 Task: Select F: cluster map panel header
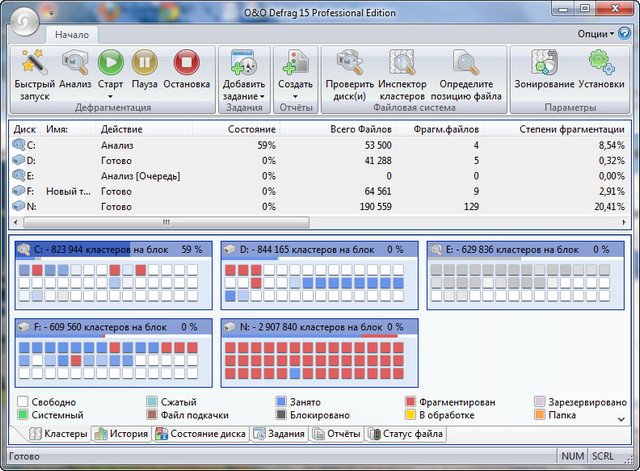[113, 327]
